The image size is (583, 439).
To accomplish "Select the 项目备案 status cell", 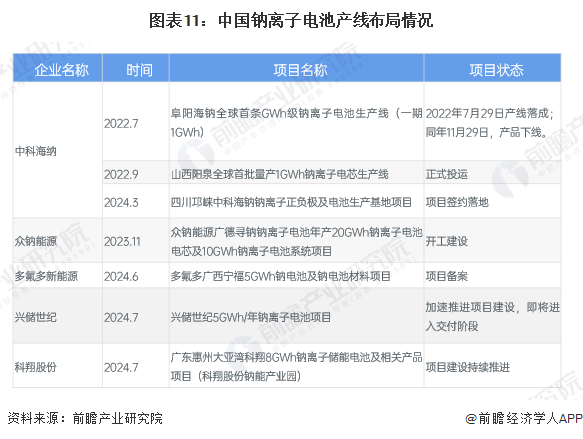I will (492, 276).
